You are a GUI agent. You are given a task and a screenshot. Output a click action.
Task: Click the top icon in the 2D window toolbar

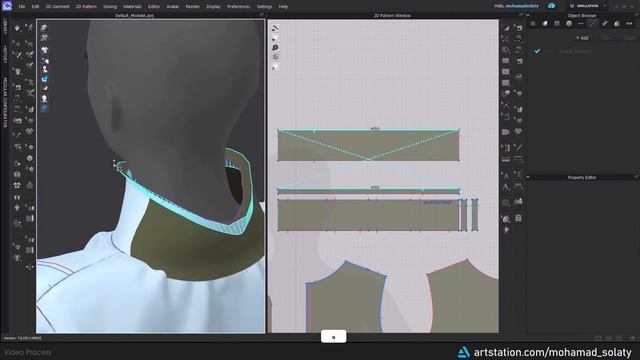[x=276, y=28]
